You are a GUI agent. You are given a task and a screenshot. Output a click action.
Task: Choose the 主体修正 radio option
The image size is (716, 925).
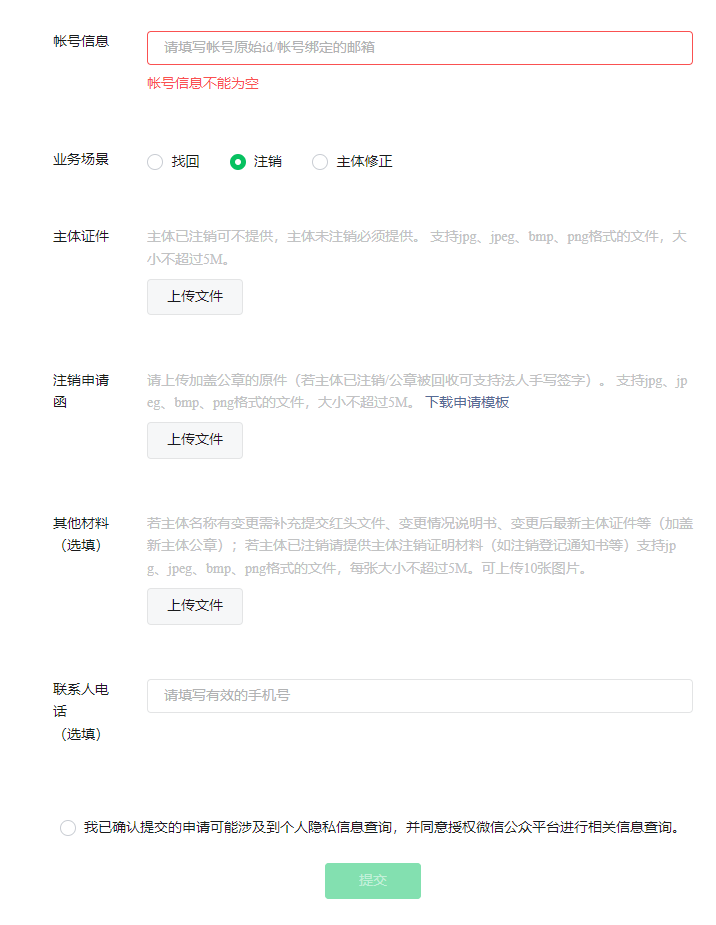pyautogui.click(x=320, y=162)
